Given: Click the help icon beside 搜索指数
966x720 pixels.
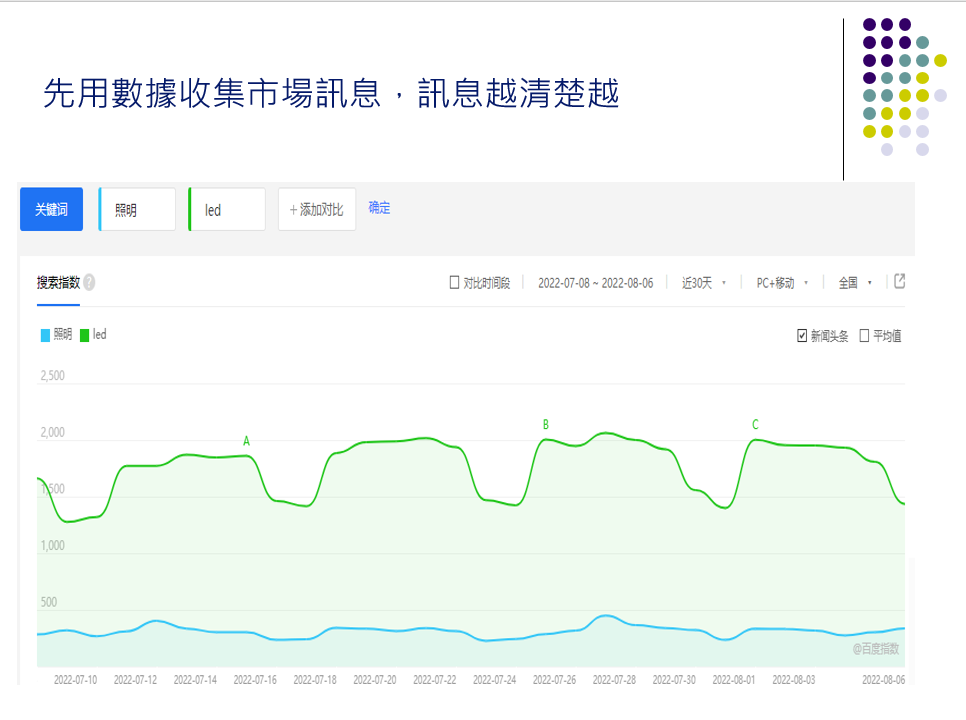Looking at the screenshot, I should tap(89, 283).
